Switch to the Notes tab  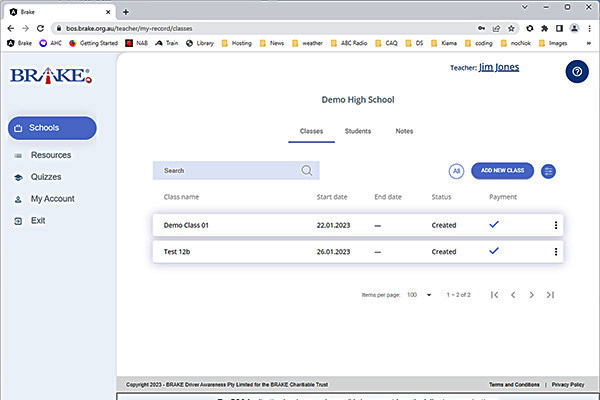(404, 131)
